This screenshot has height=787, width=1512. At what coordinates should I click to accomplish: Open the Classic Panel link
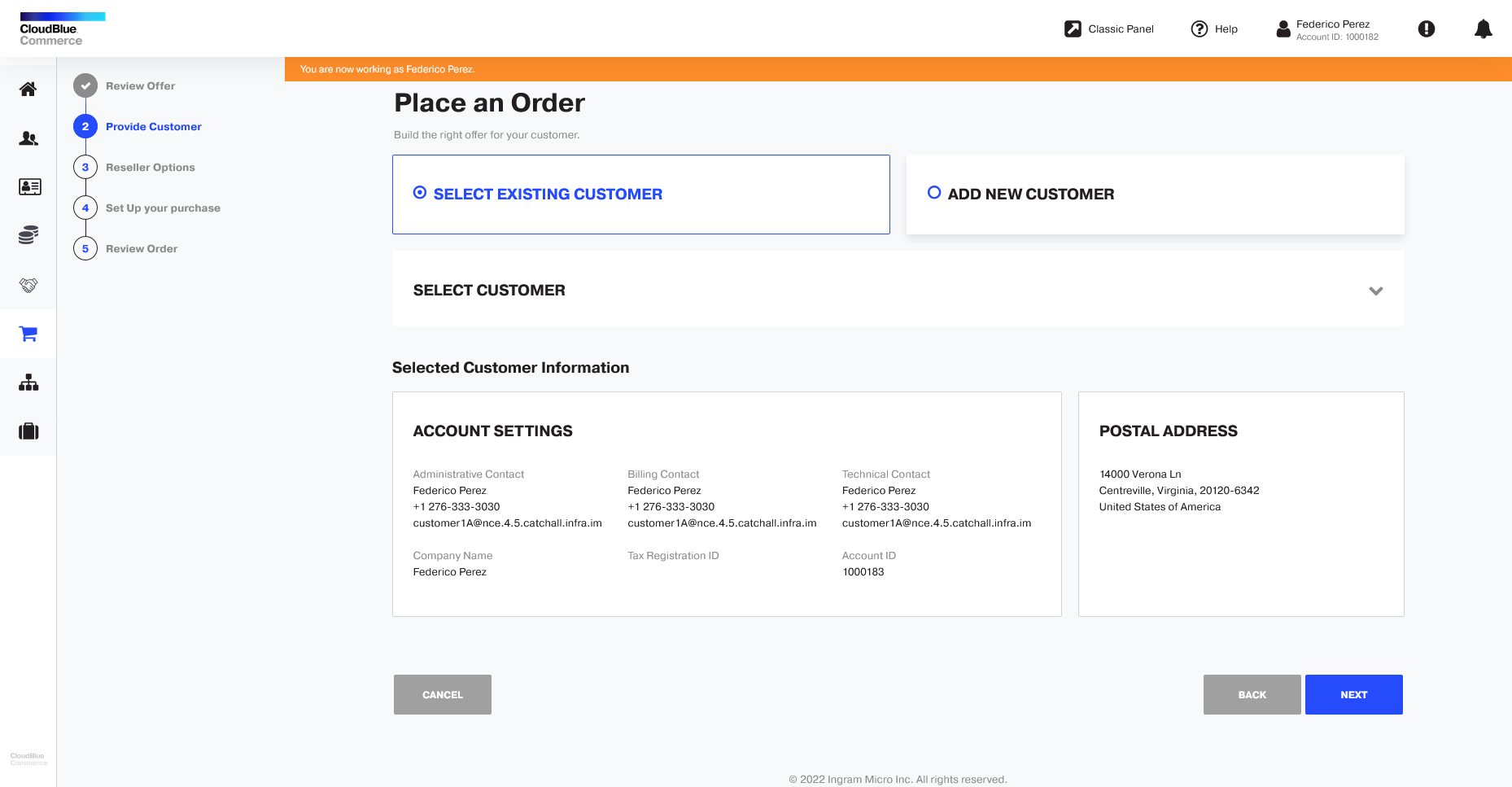pos(1109,29)
